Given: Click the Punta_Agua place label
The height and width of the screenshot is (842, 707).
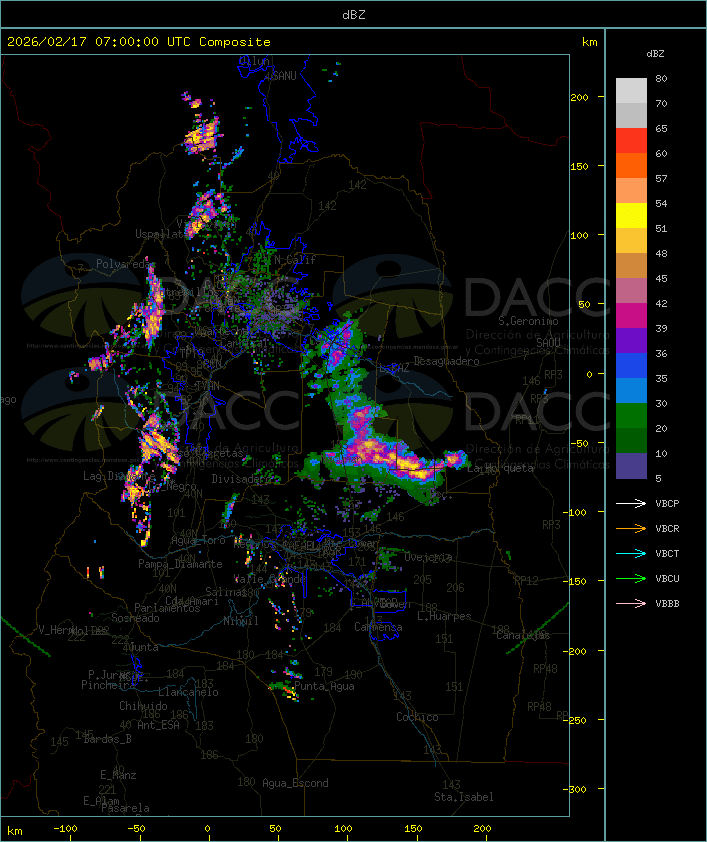Looking at the screenshot, I should pos(324,686).
